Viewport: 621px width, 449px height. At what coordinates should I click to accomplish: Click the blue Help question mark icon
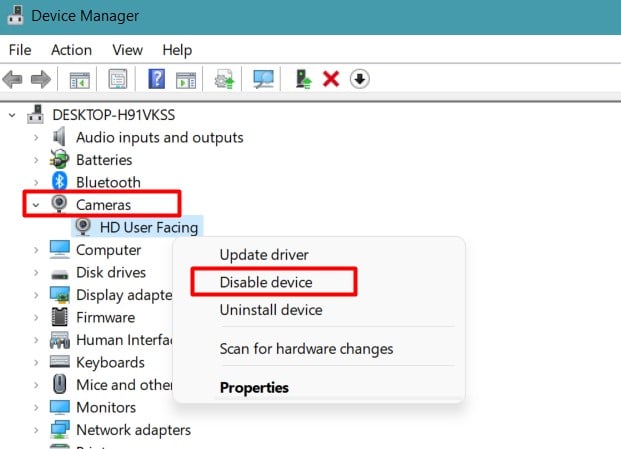point(156,79)
